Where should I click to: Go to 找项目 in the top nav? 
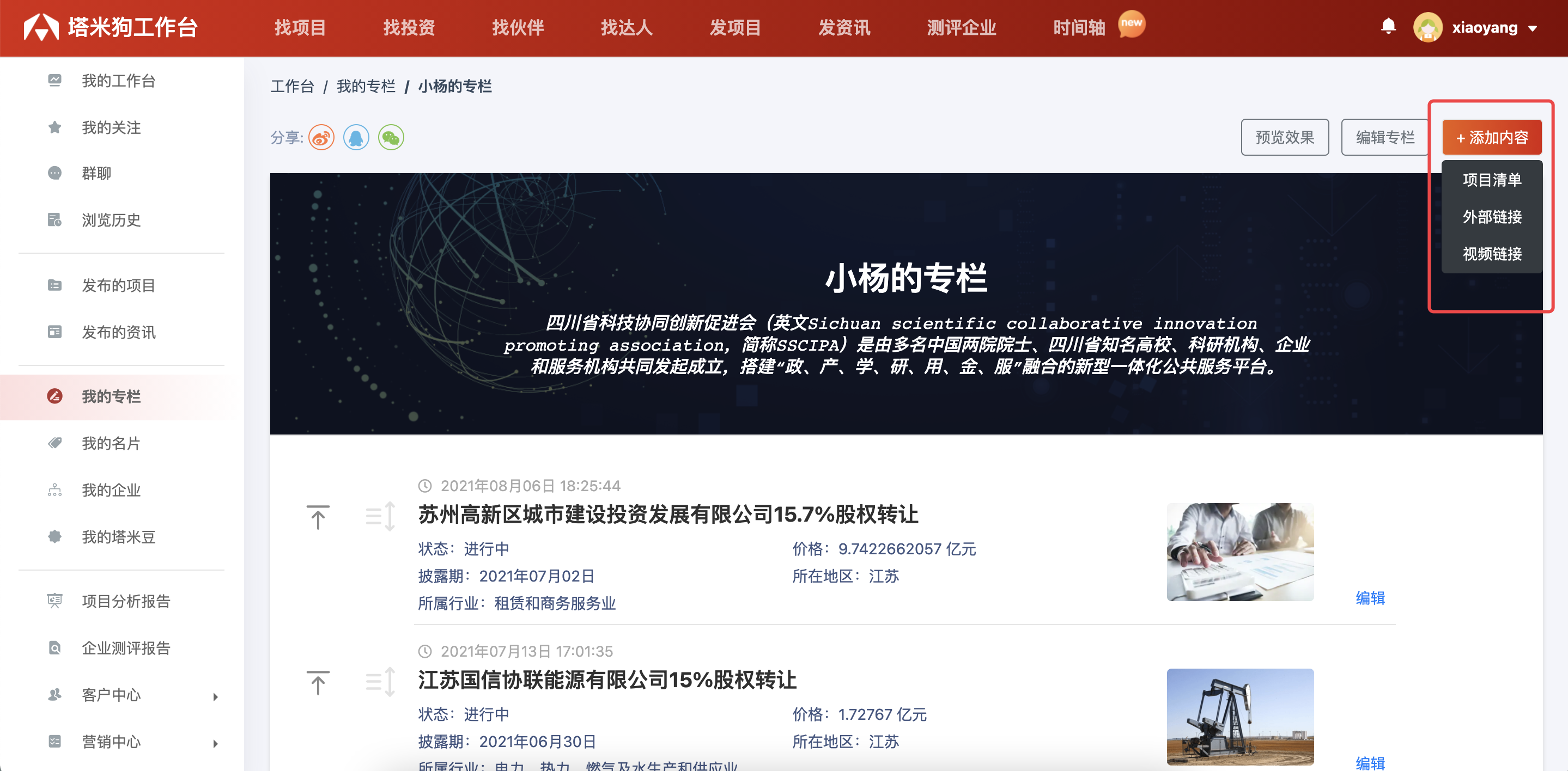pyautogui.click(x=300, y=28)
